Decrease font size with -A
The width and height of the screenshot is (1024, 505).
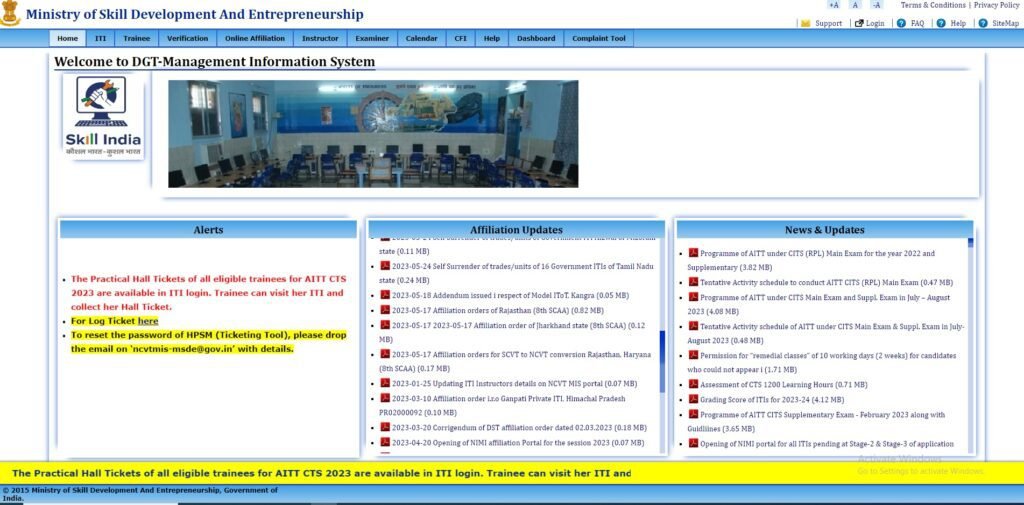(876, 5)
